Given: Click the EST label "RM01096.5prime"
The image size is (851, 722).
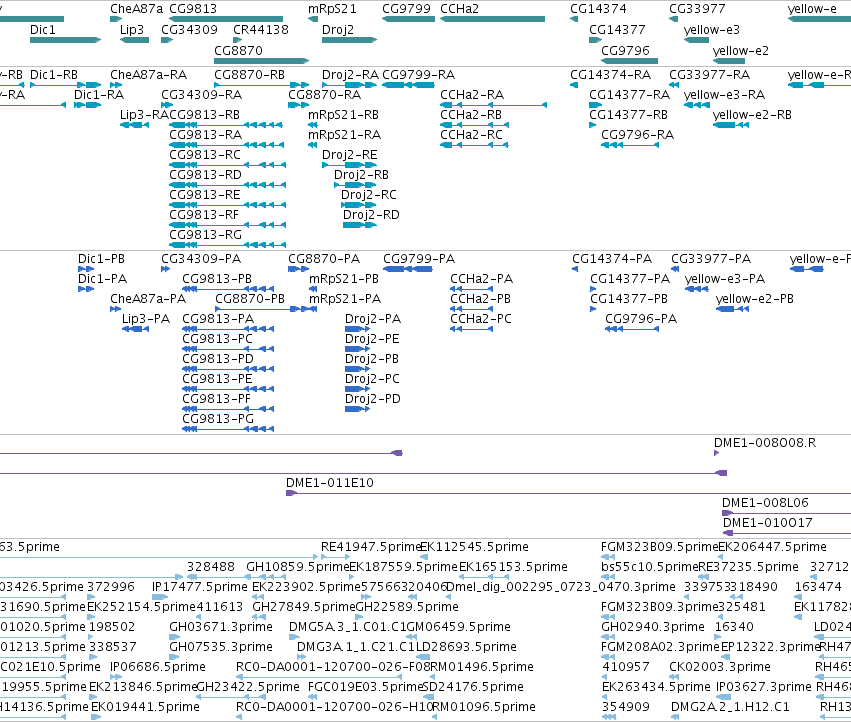Looking at the screenshot, I should click(x=483, y=707).
